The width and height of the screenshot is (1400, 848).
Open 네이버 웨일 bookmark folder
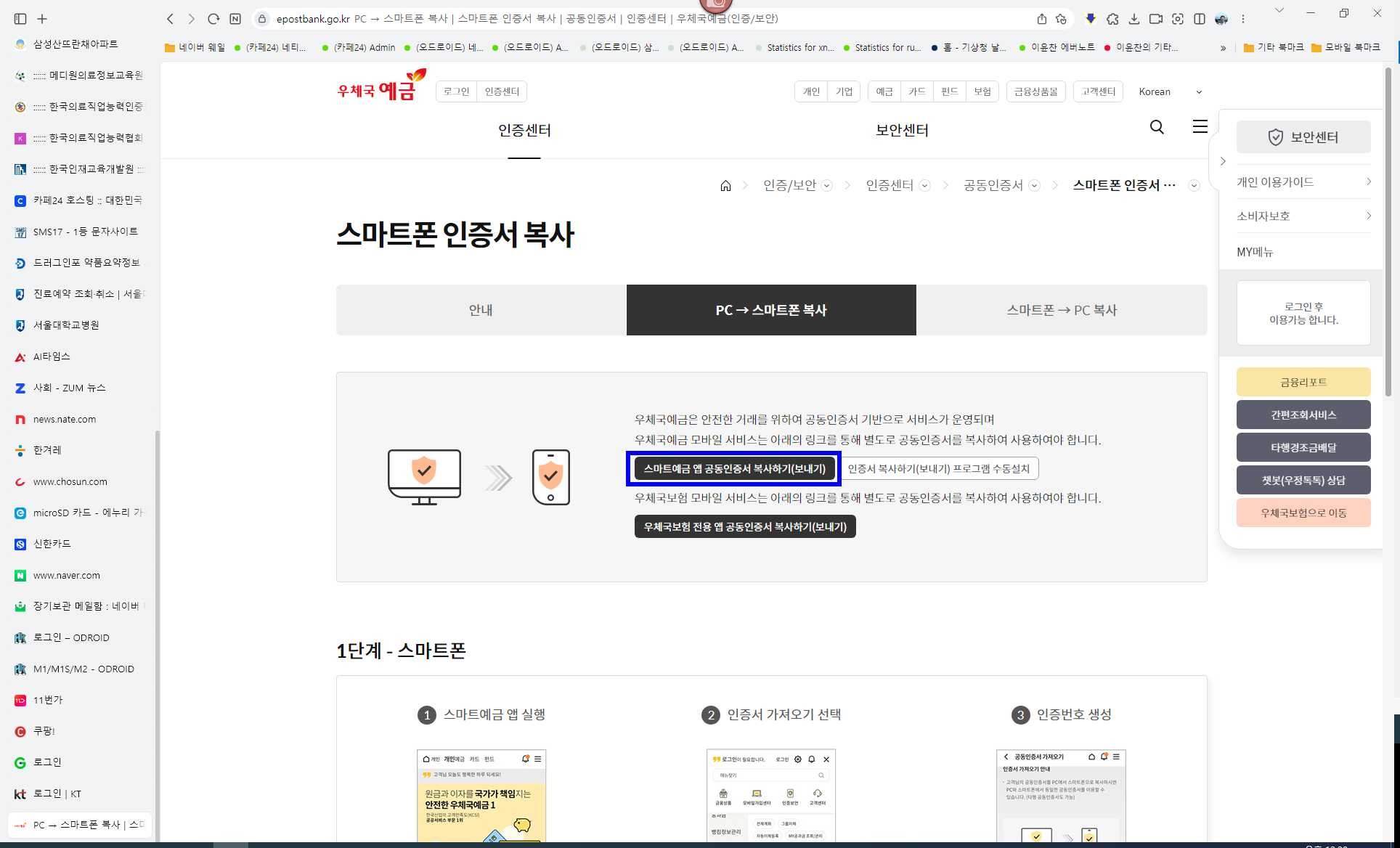(195, 47)
